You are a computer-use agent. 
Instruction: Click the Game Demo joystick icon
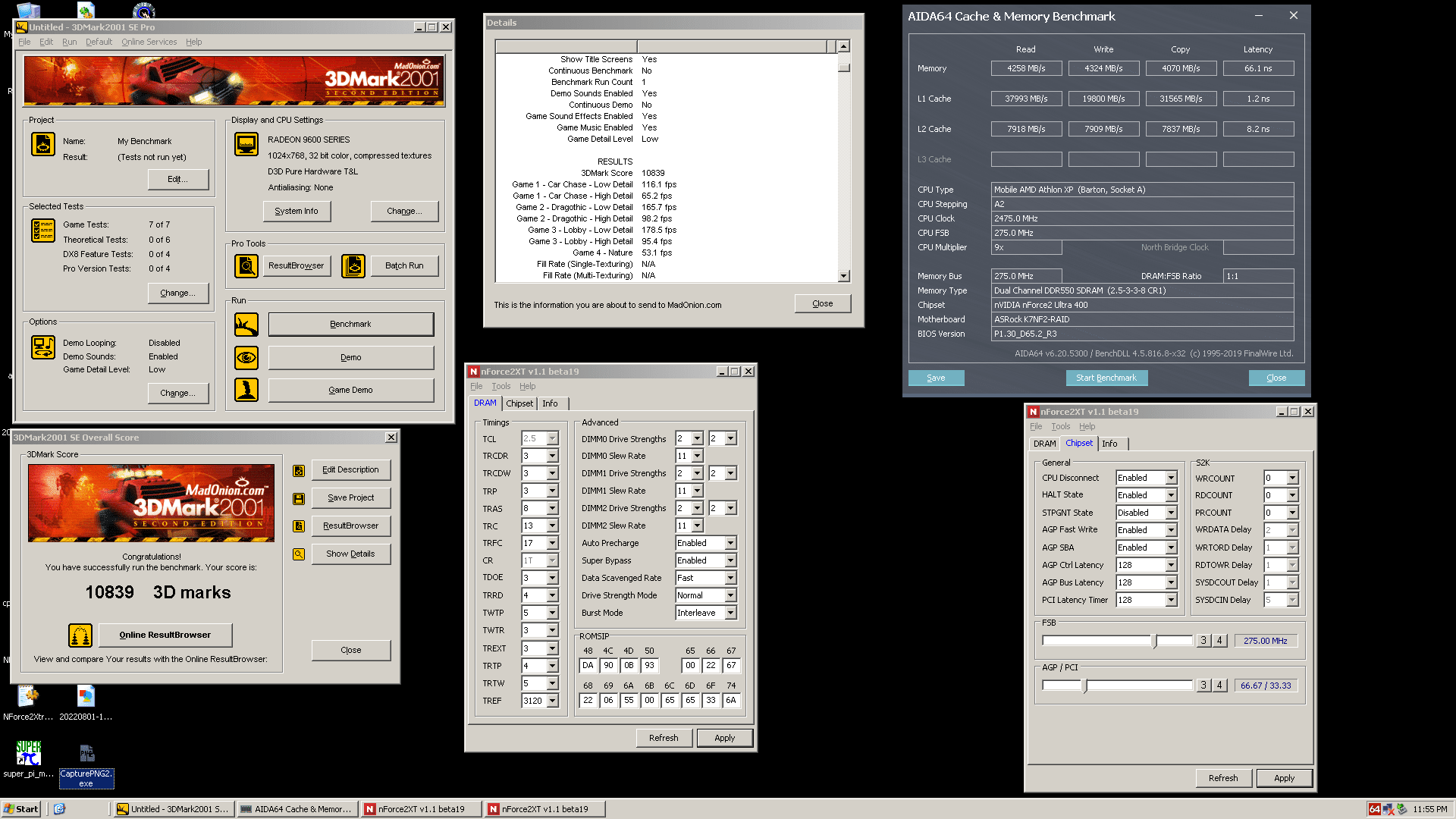coord(246,390)
